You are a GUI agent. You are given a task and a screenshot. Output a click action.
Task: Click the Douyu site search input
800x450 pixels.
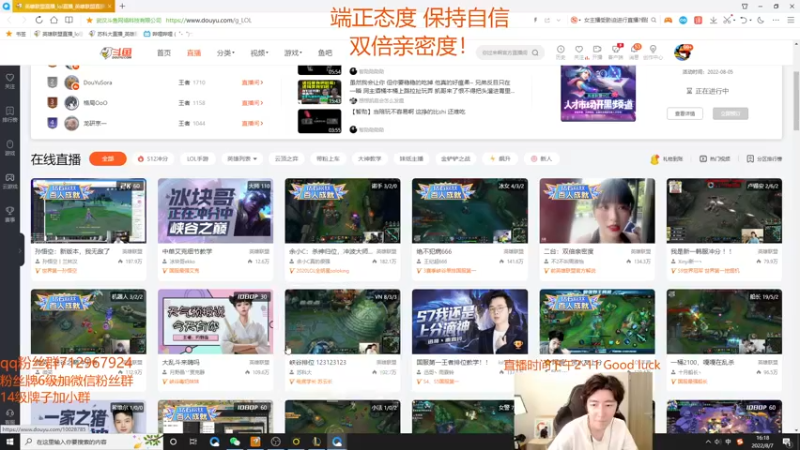click(x=505, y=53)
